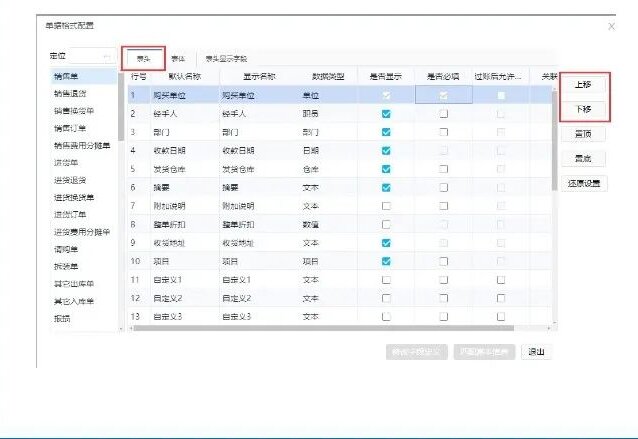The height and width of the screenshot is (439, 638).
Task: Check 是否显示 for 附加说明 row
Action: pos(386,205)
